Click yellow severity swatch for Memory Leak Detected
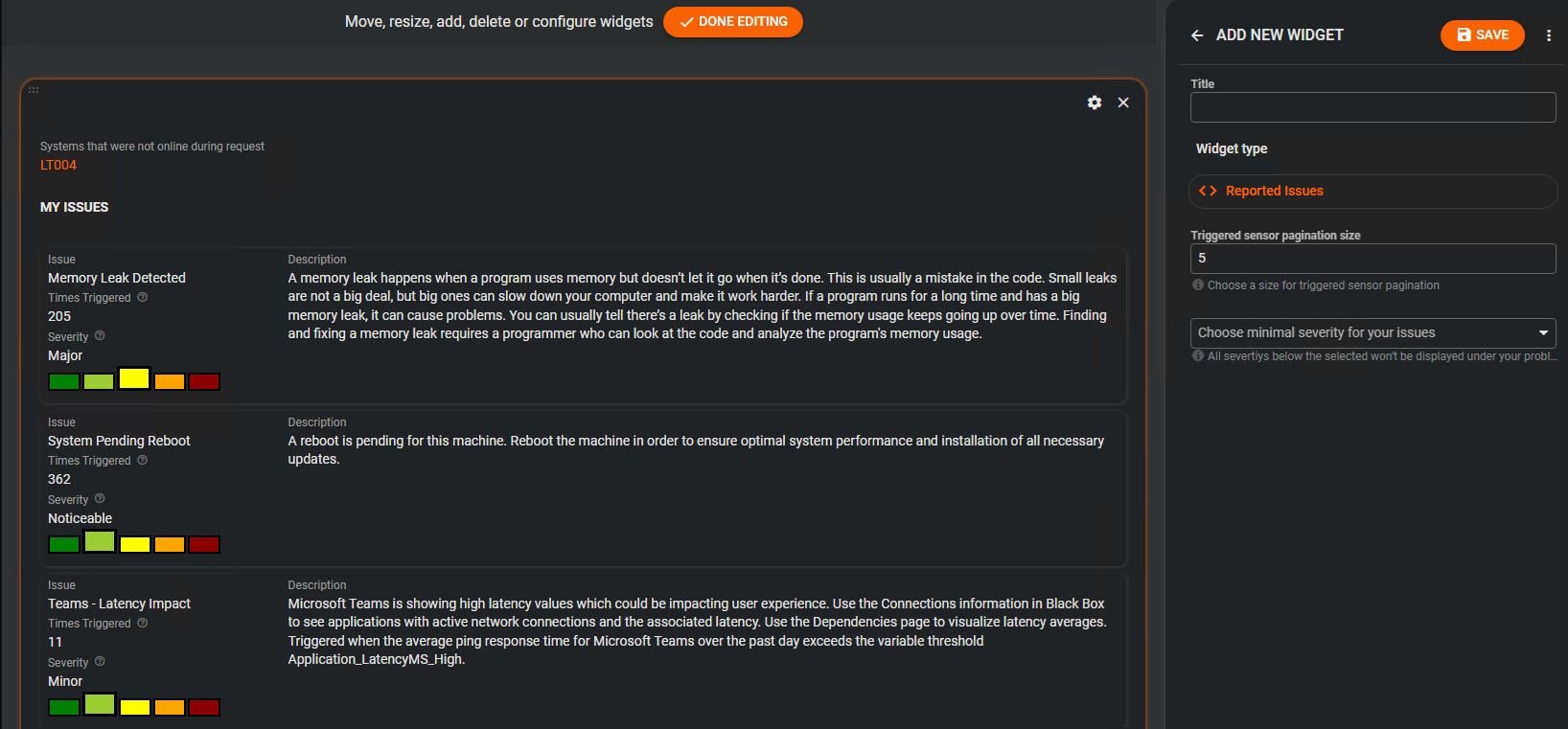The width and height of the screenshot is (1568, 729). (x=134, y=378)
